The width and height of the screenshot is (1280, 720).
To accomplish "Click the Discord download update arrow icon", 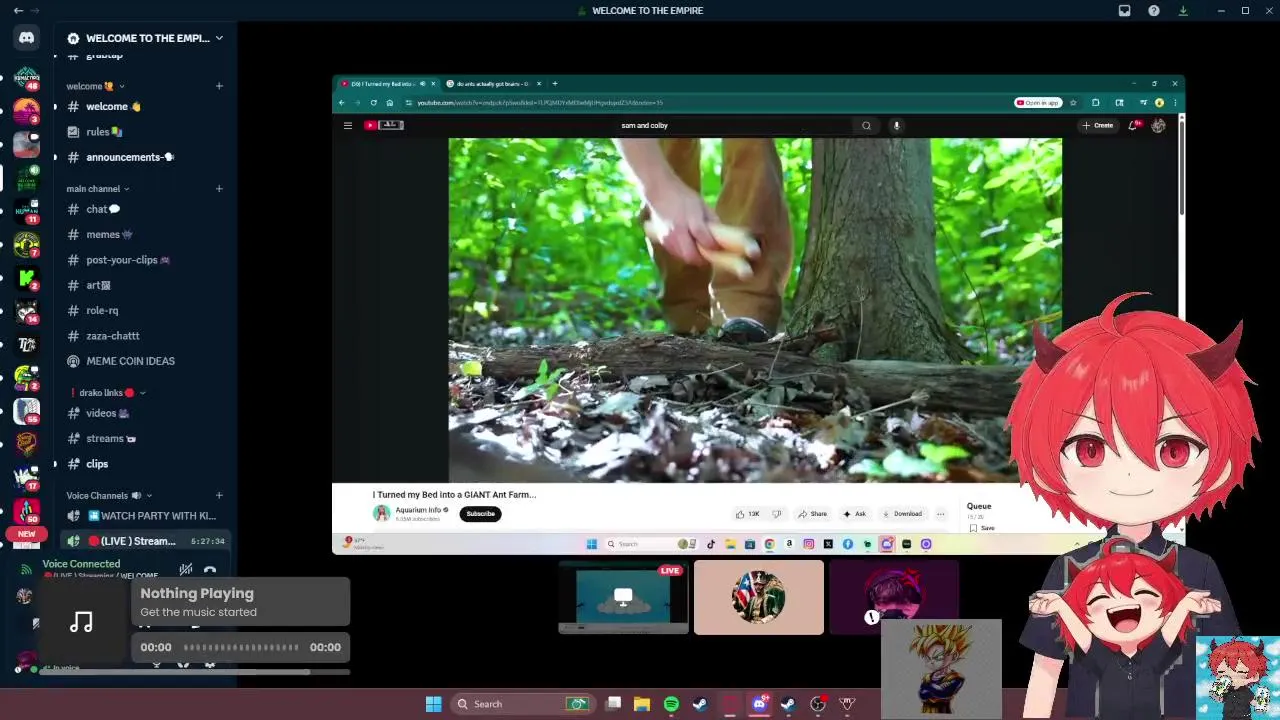I will 1183,10.
